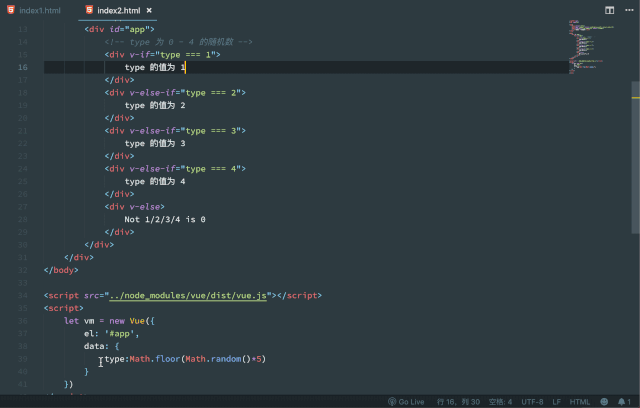
Task: Split the editor with the layout icon
Action: coord(609,10)
